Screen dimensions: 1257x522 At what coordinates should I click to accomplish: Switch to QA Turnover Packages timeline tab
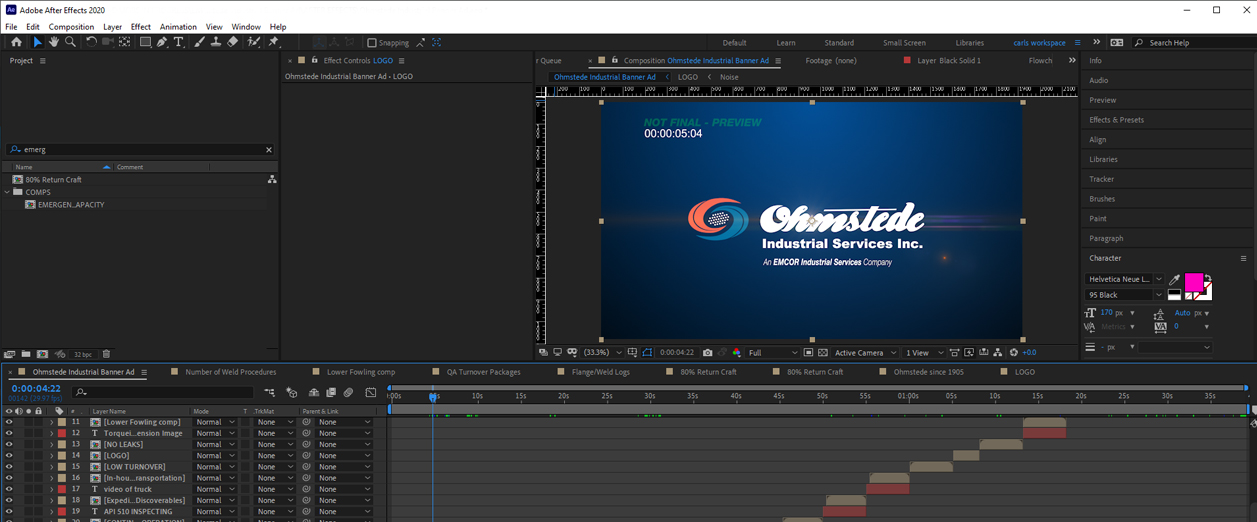[x=483, y=372]
